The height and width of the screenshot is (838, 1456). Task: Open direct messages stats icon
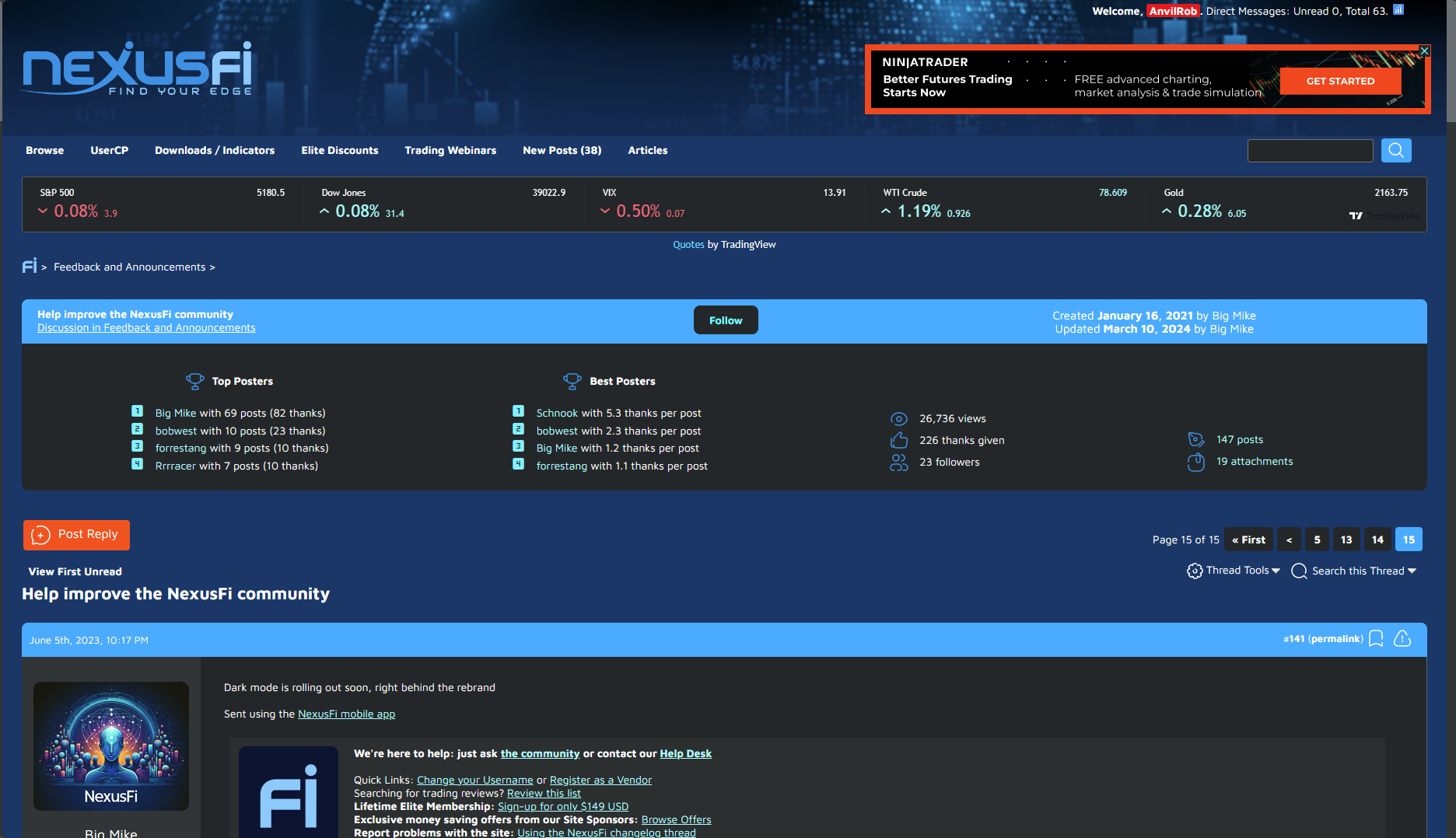(1398, 10)
